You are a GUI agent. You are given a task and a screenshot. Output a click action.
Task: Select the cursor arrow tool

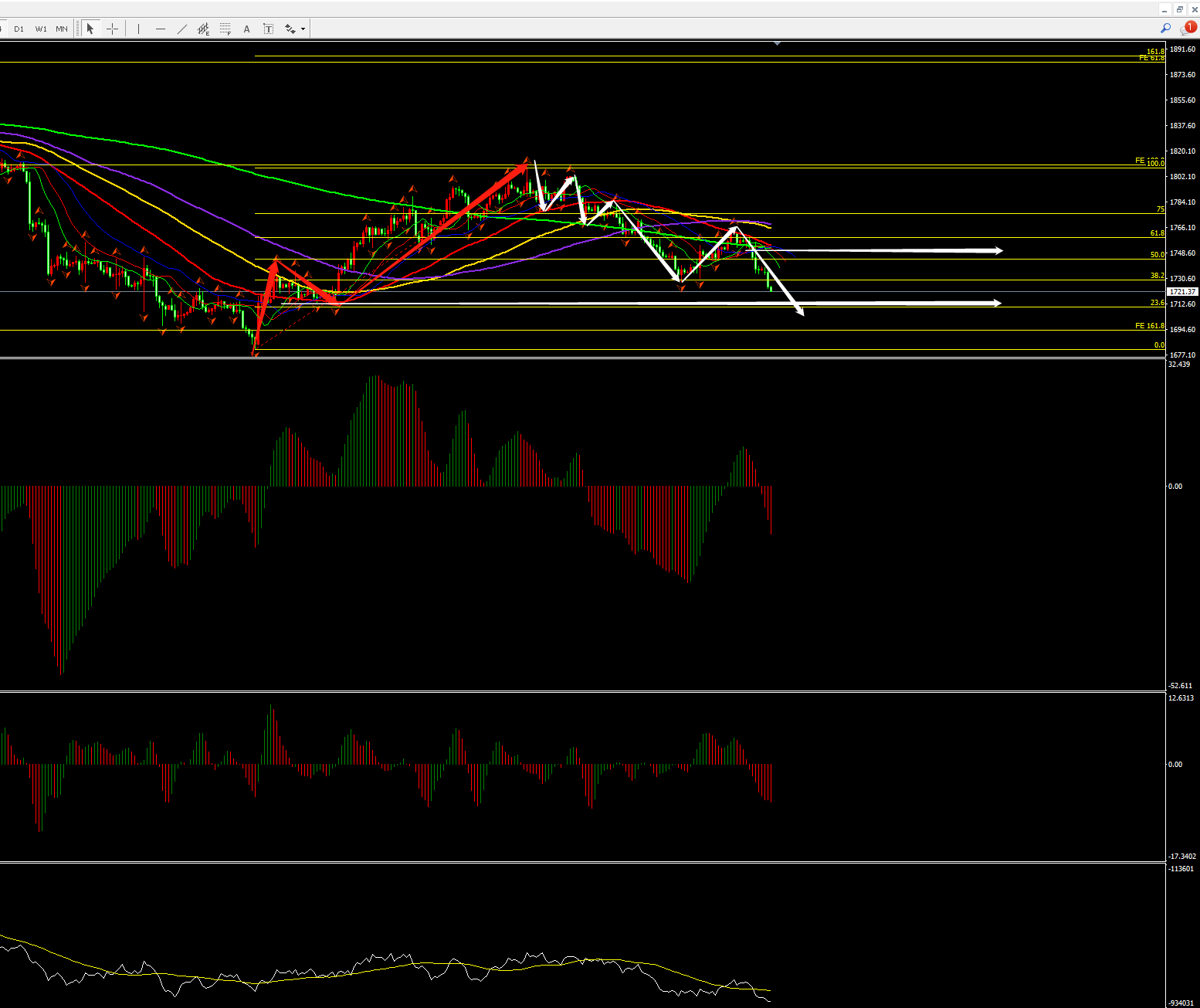pos(90,29)
